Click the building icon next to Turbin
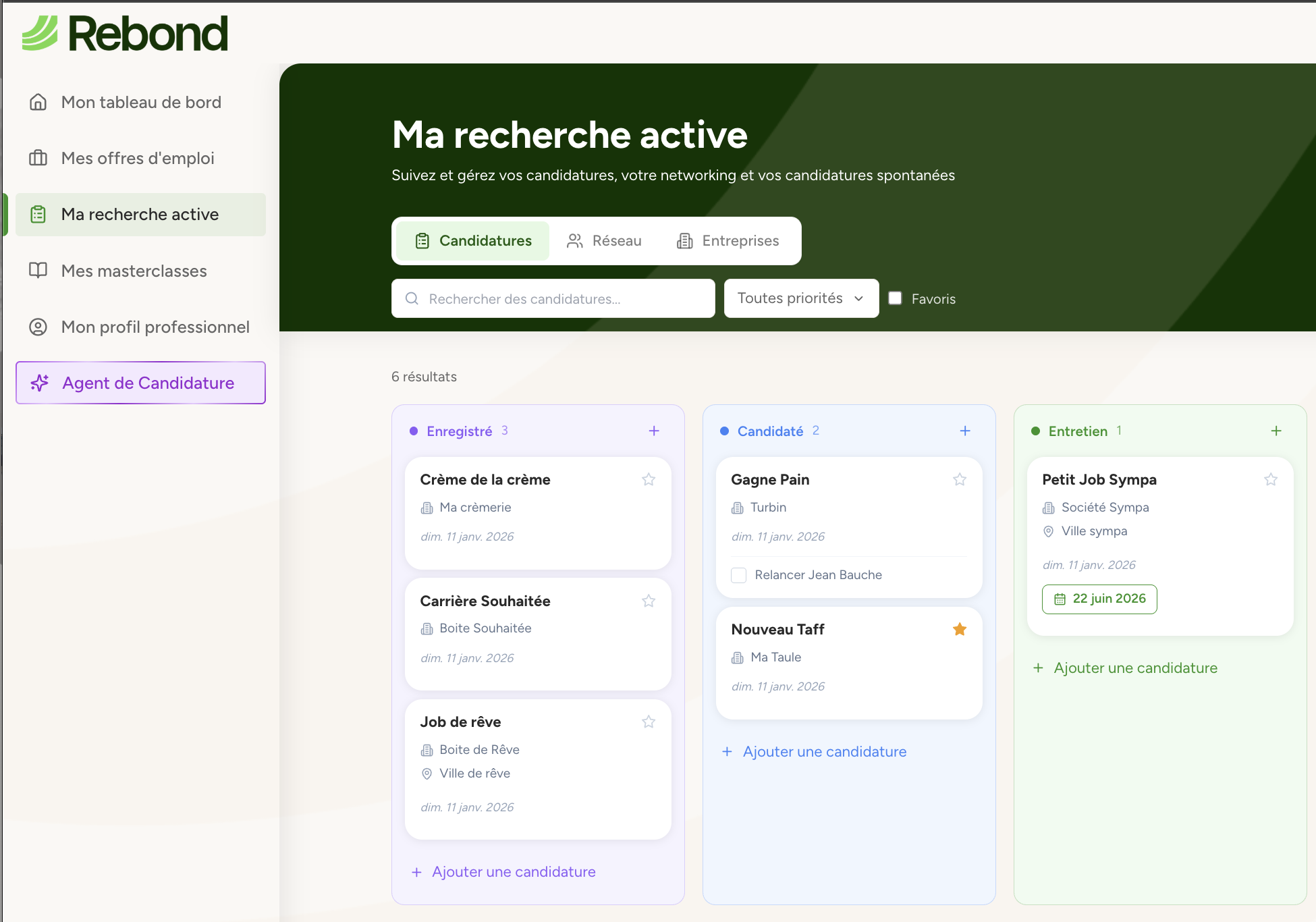The width and height of the screenshot is (1316, 922). click(x=738, y=508)
